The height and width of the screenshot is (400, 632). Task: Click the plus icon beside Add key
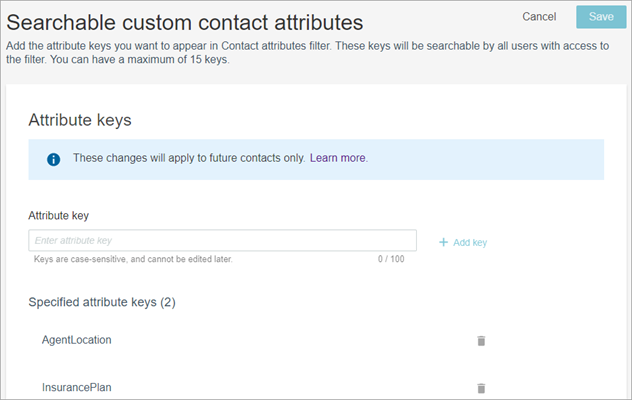click(x=444, y=242)
